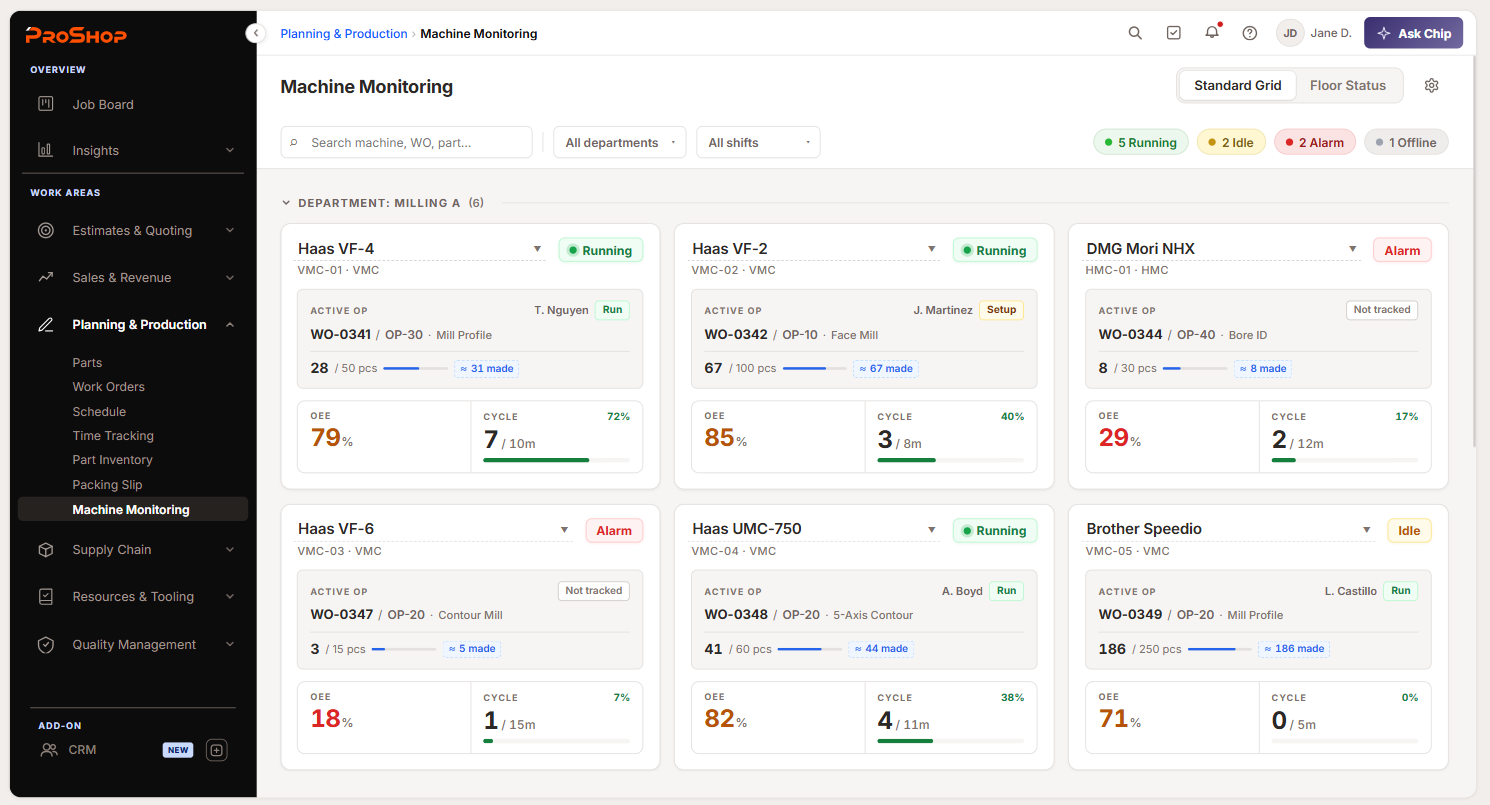Open Parts in the sidebar
Viewport: 1490px width, 805px height.
click(x=87, y=362)
